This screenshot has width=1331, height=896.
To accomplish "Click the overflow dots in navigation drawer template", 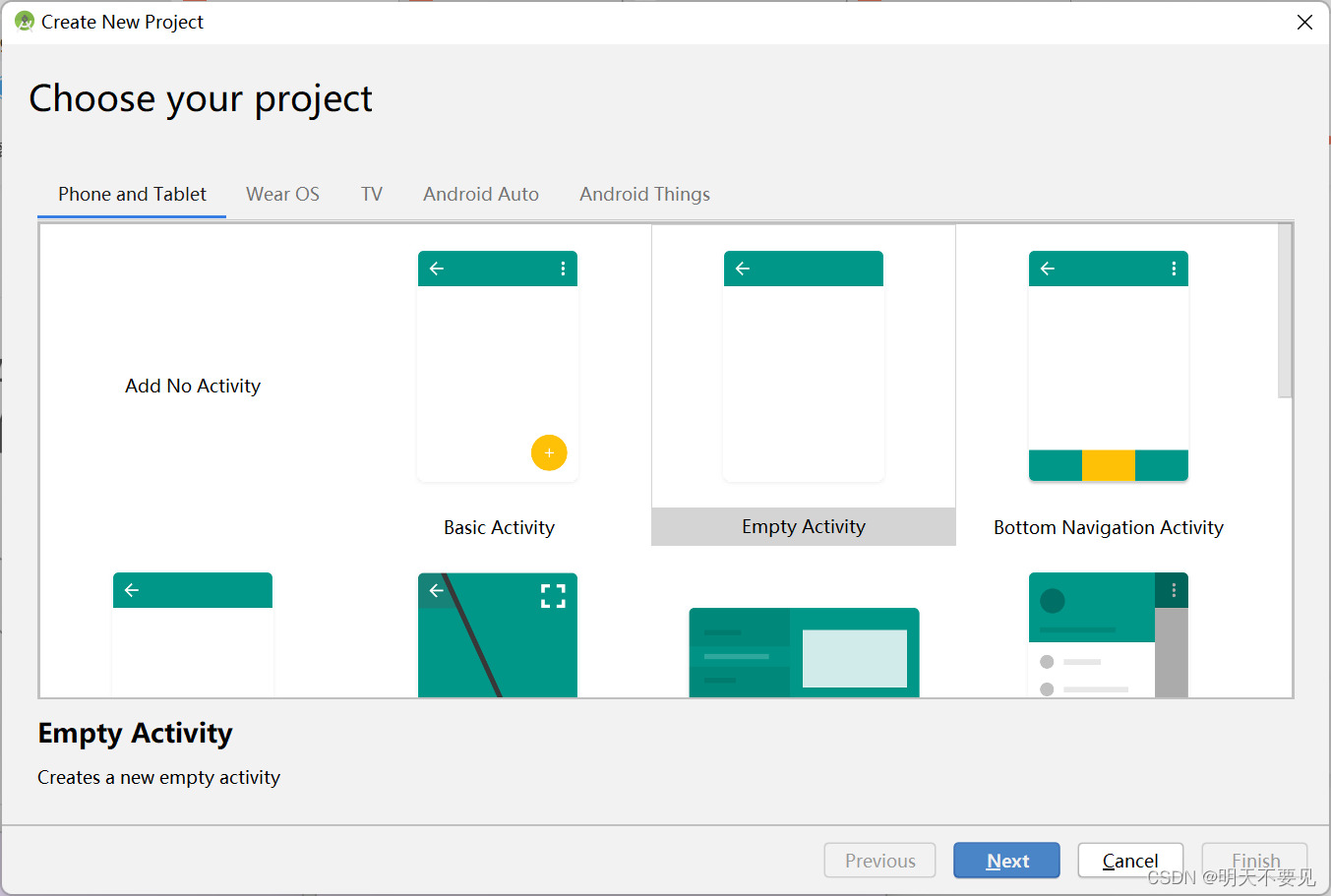I will tap(1174, 590).
